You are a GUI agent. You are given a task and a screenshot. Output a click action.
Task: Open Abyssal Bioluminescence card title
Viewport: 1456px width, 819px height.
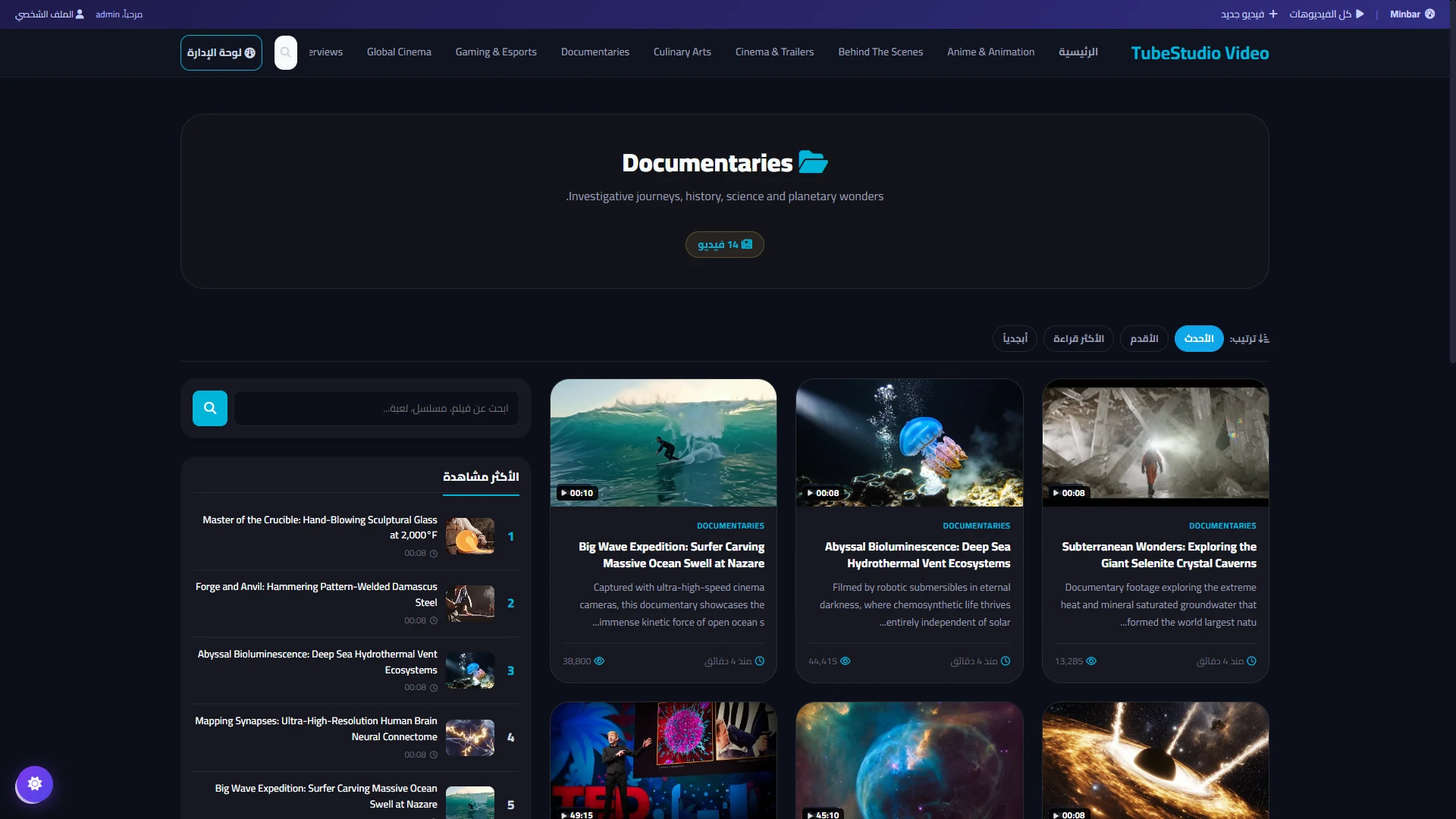pyautogui.click(x=918, y=555)
